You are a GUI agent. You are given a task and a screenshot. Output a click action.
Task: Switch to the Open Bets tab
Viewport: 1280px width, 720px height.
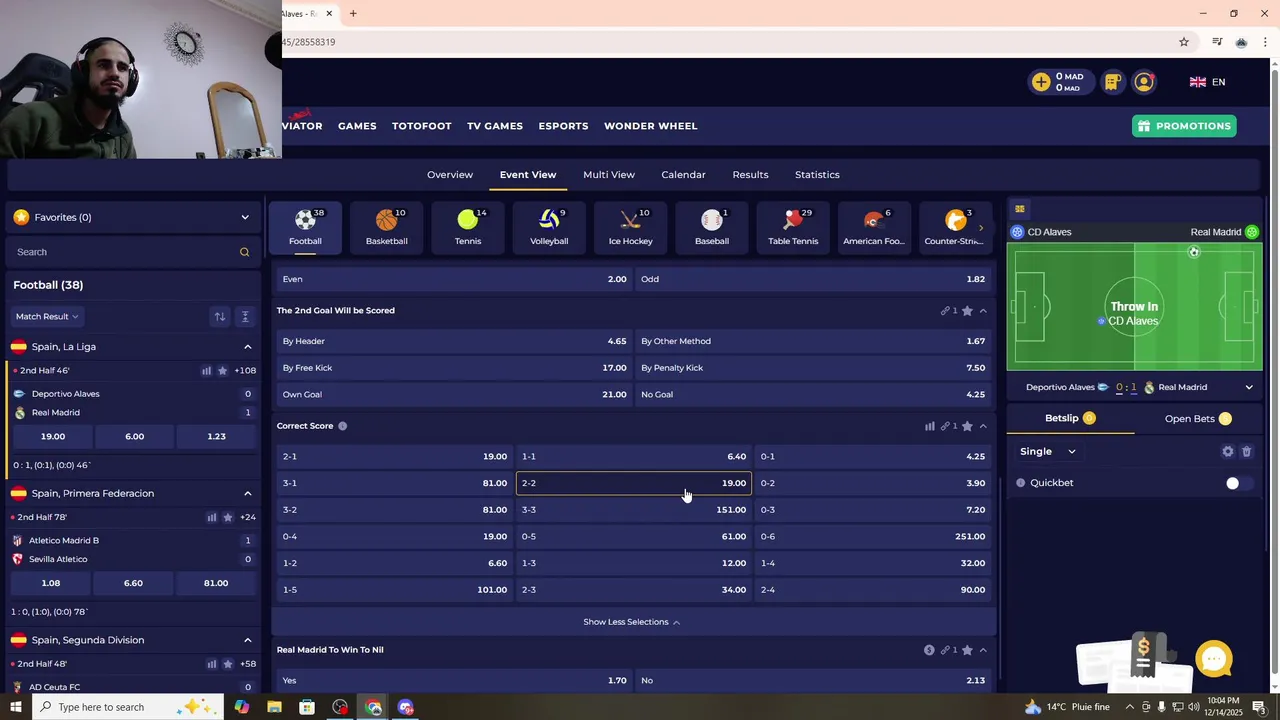click(x=1198, y=419)
